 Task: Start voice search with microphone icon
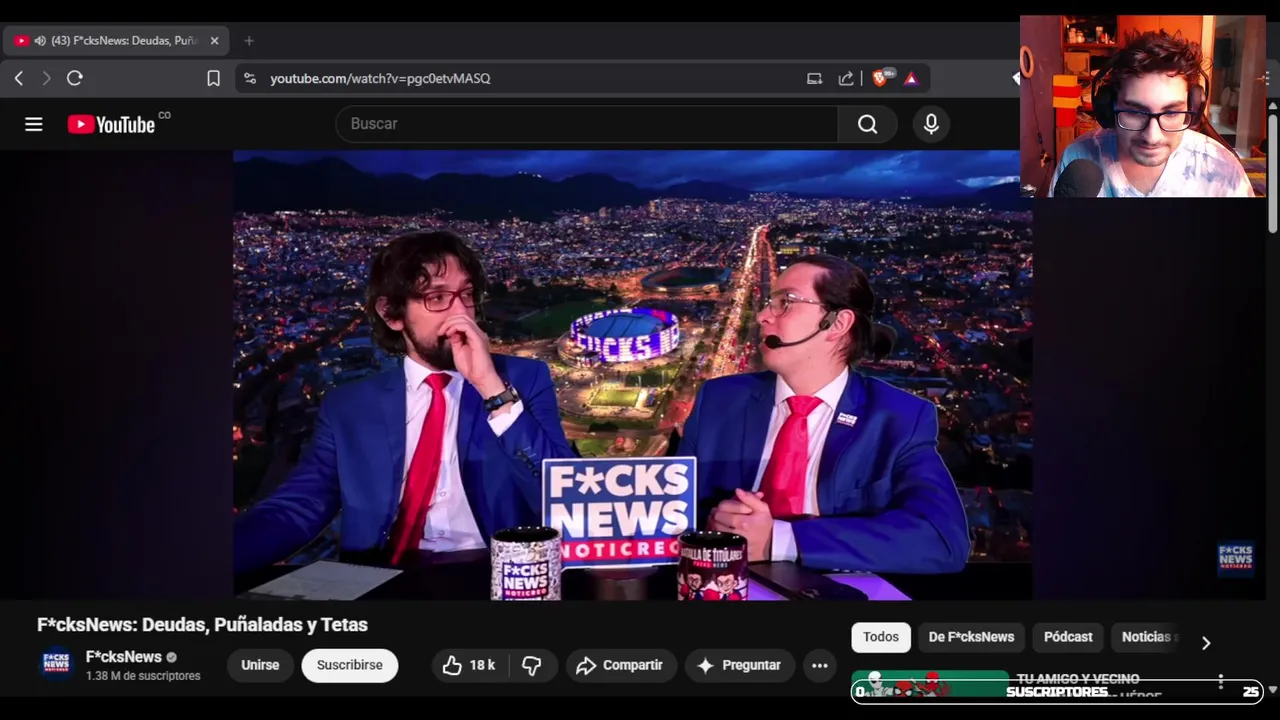pos(931,124)
